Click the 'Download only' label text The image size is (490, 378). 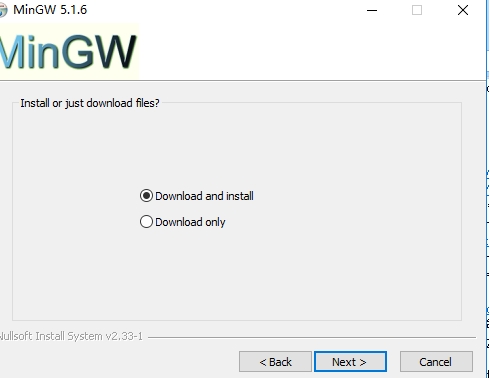click(190, 222)
